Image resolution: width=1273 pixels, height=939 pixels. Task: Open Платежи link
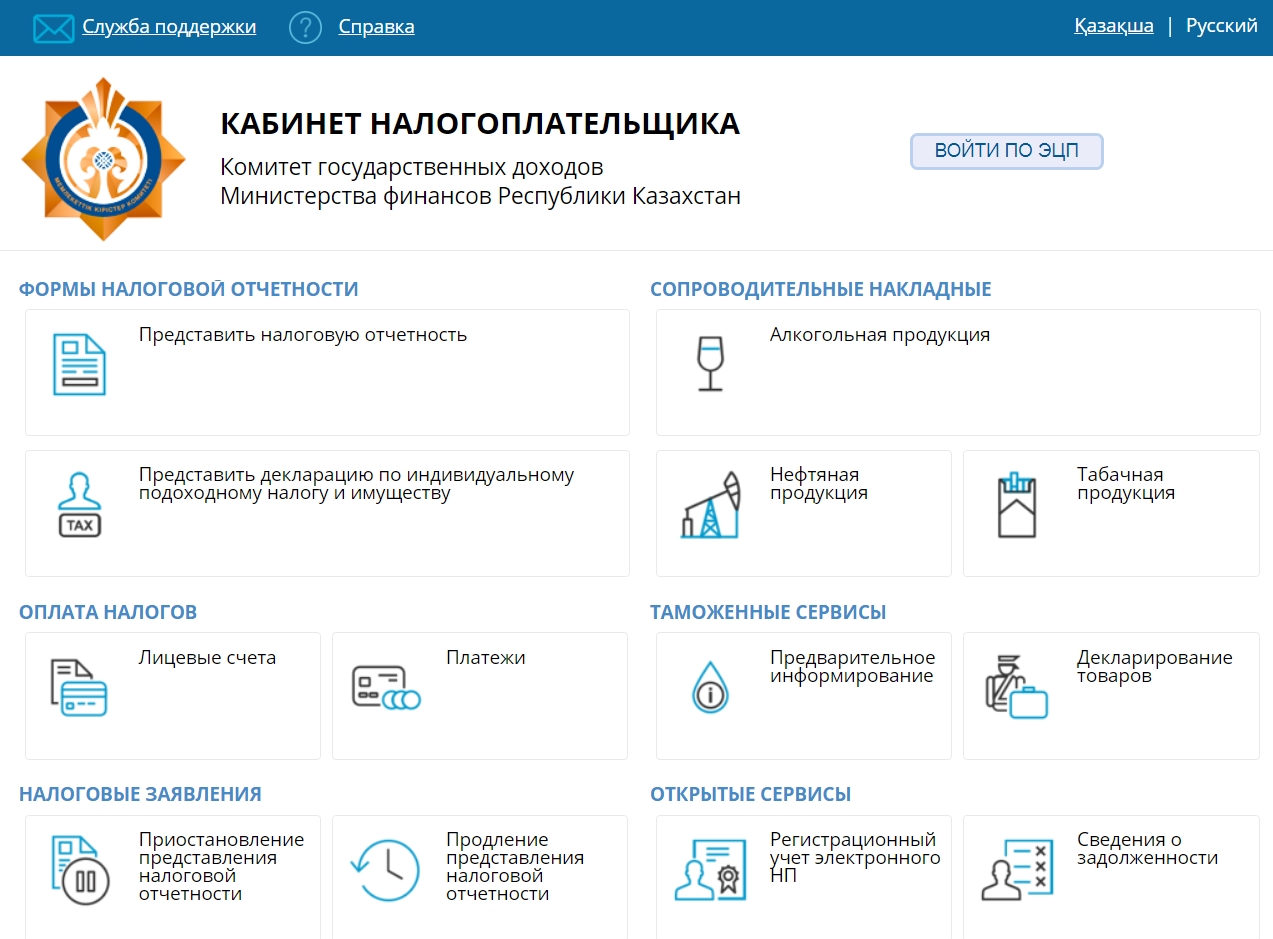pyautogui.click(x=486, y=658)
